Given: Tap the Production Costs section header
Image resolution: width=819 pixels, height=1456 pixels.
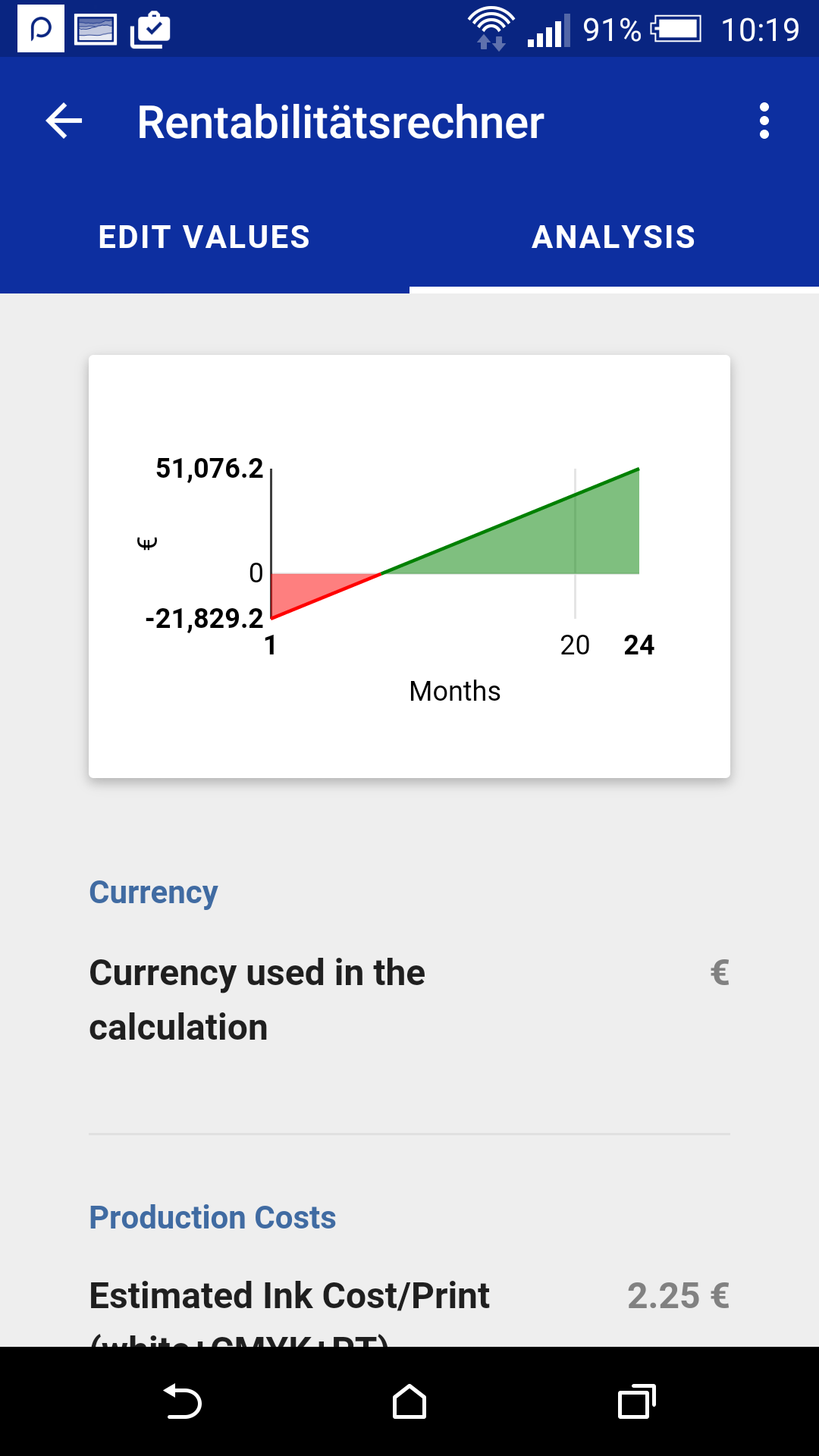Looking at the screenshot, I should click(x=212, y=1217).
